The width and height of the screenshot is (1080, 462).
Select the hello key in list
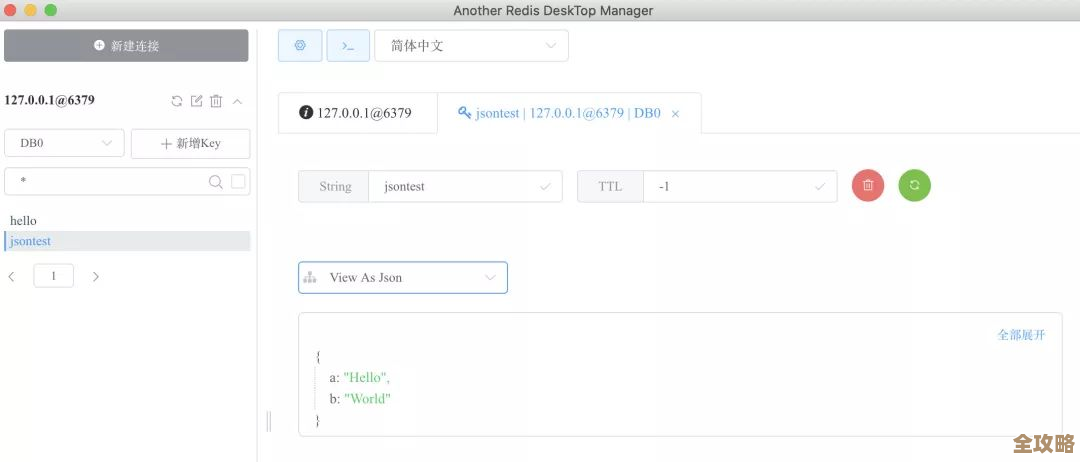click(24, 220)
